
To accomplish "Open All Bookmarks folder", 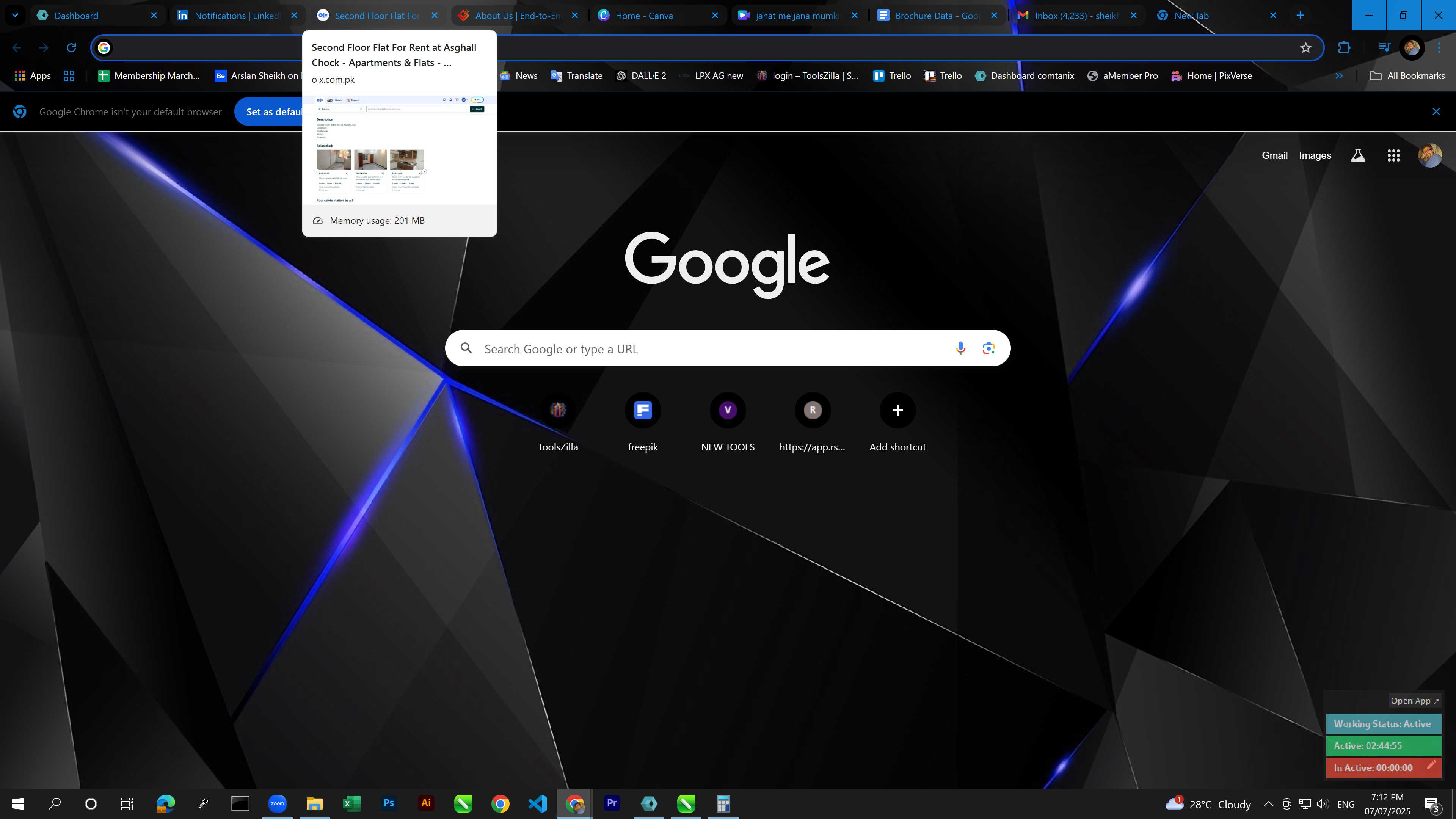I will coord(1407,76).
